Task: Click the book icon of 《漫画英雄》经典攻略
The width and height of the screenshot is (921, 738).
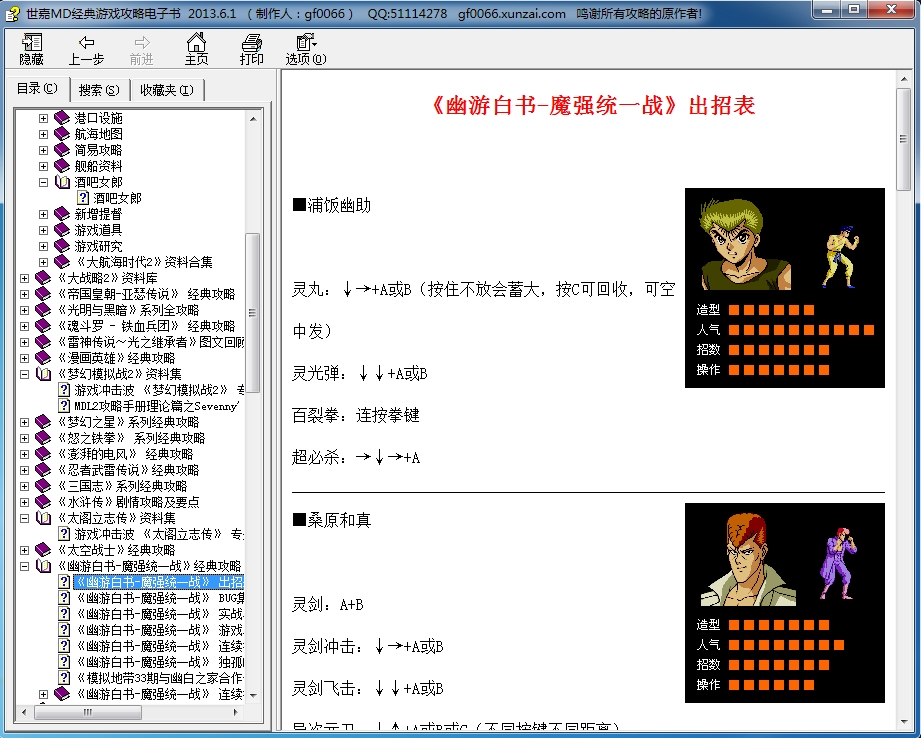Action: tap(45, 356)
